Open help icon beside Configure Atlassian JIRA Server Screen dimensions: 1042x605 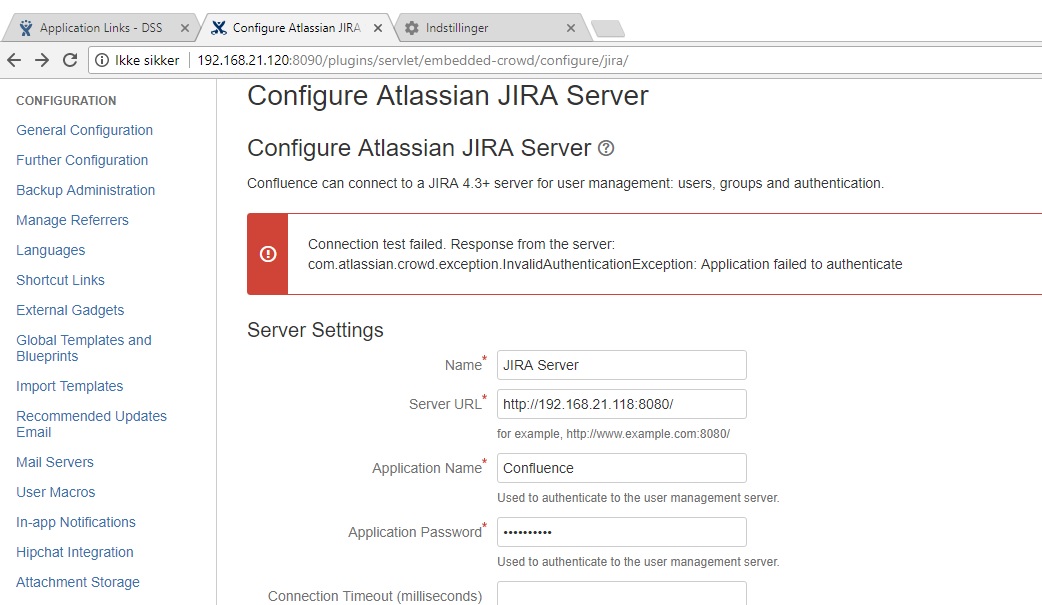point(606,148)
